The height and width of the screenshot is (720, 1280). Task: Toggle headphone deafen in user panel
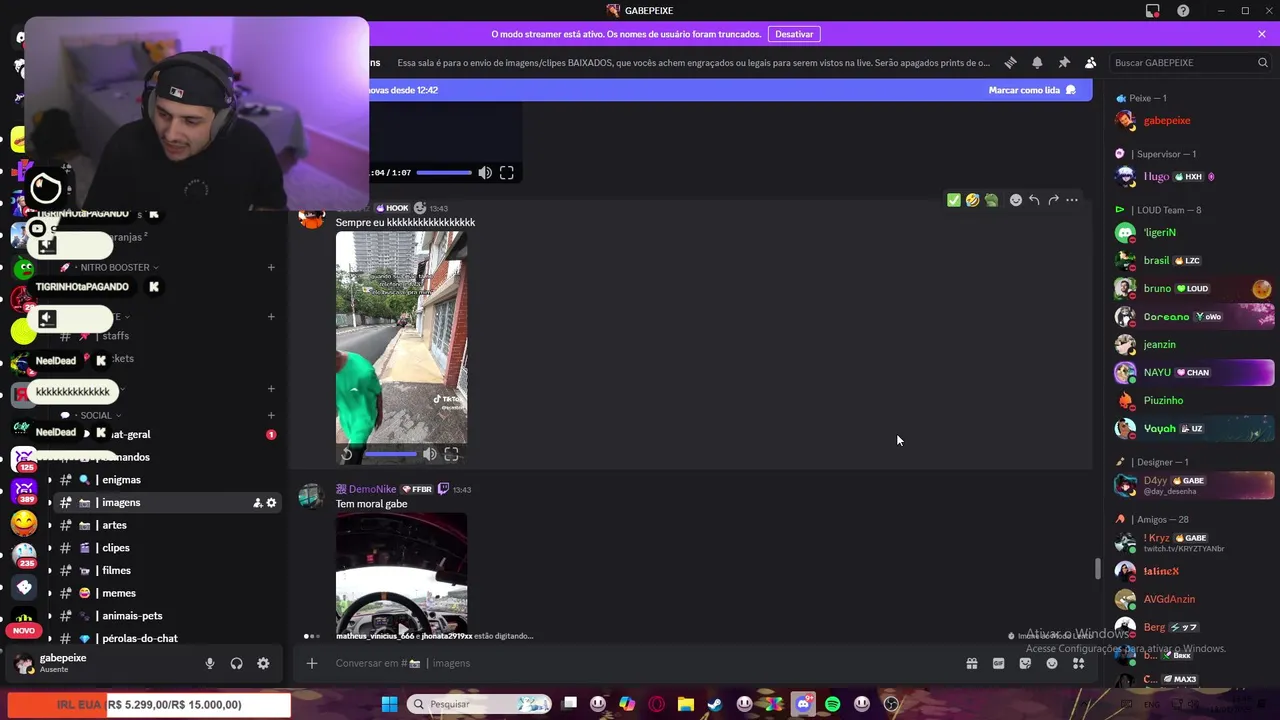tap(237, 663)
